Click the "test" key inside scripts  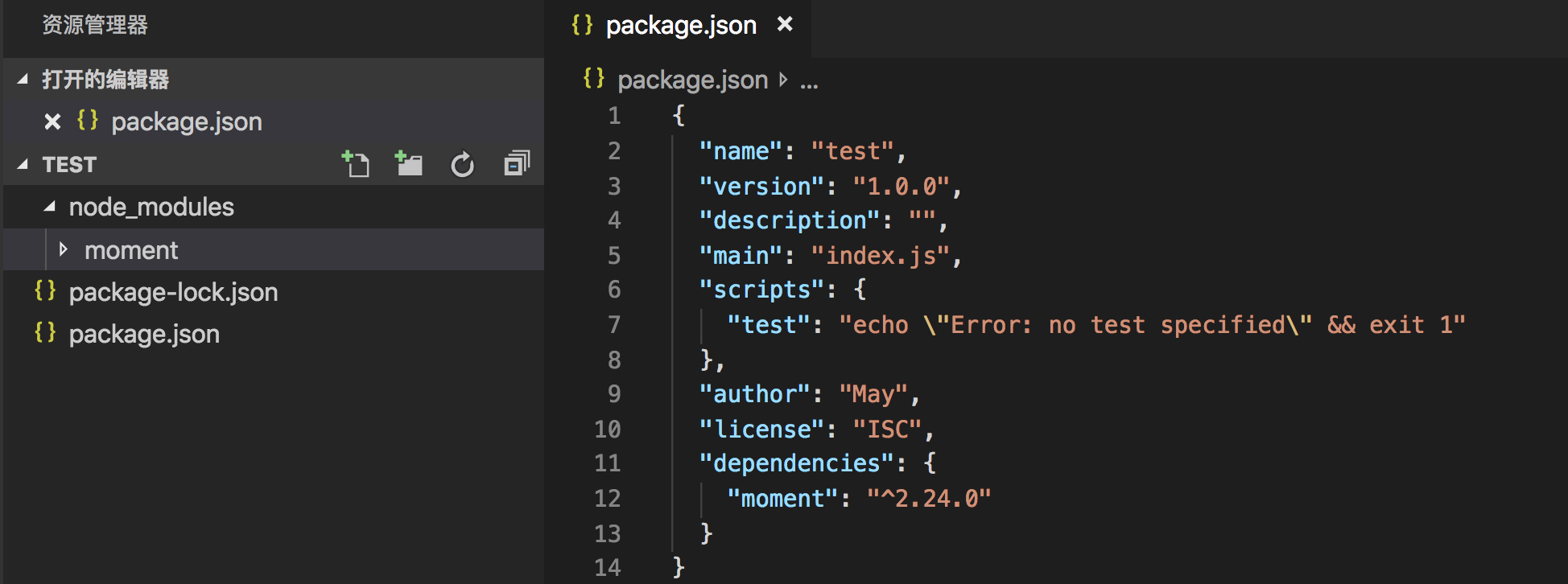[x=769, y=325]
